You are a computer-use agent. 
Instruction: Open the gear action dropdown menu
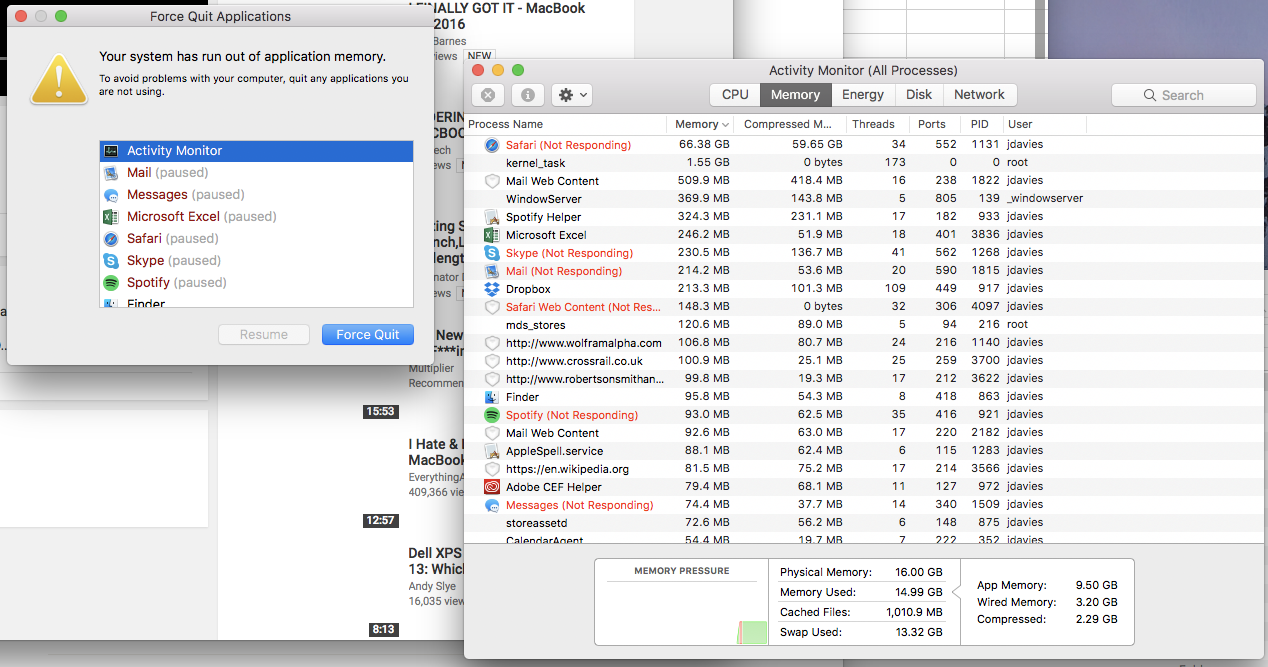[x=573, y=95]
